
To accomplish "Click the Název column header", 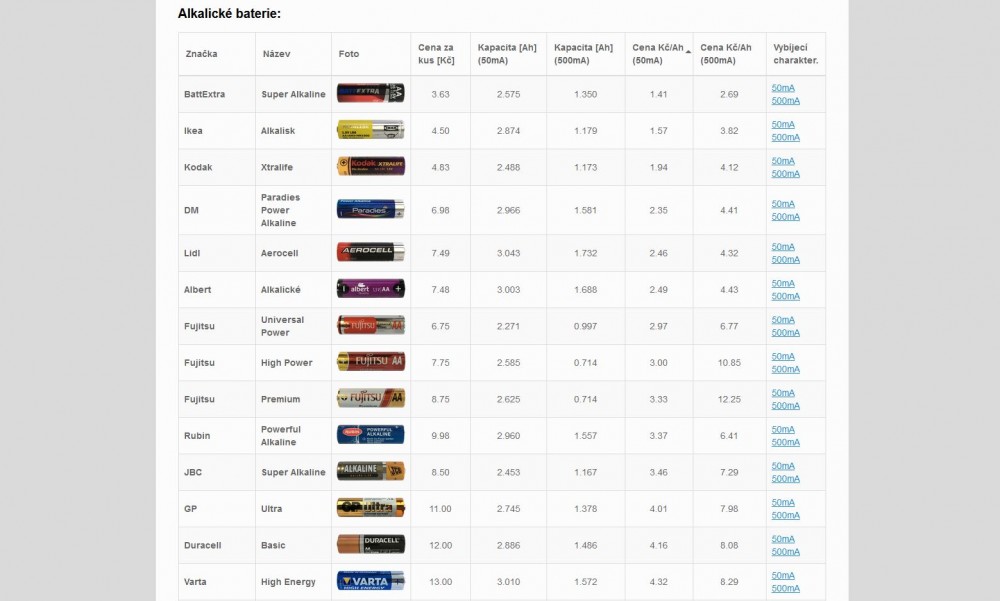I will [x=277, y=54].
